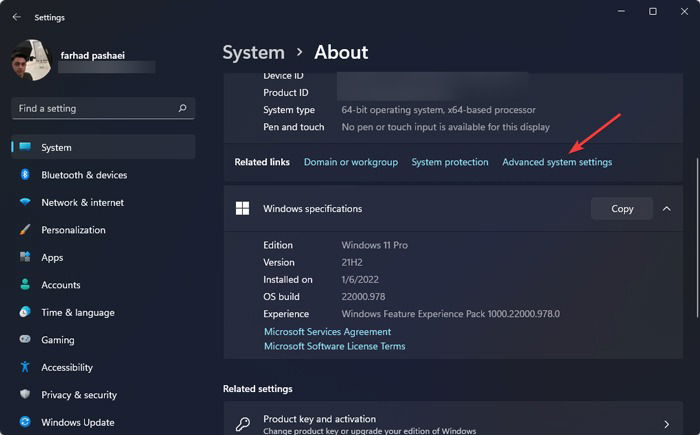Open System protection link
Viewport: 700px width, 435px height.
[450, 162]
